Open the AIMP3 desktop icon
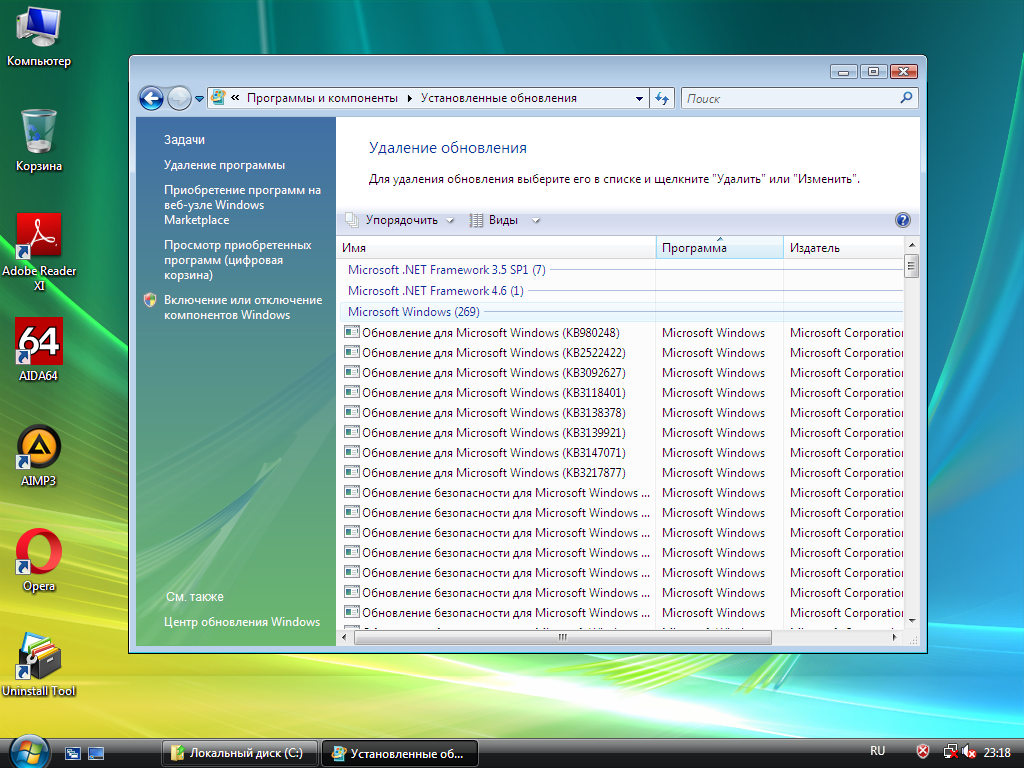The width and height of the screenshot is (1024, 768). pyautogui.click(x=39, y=447)
